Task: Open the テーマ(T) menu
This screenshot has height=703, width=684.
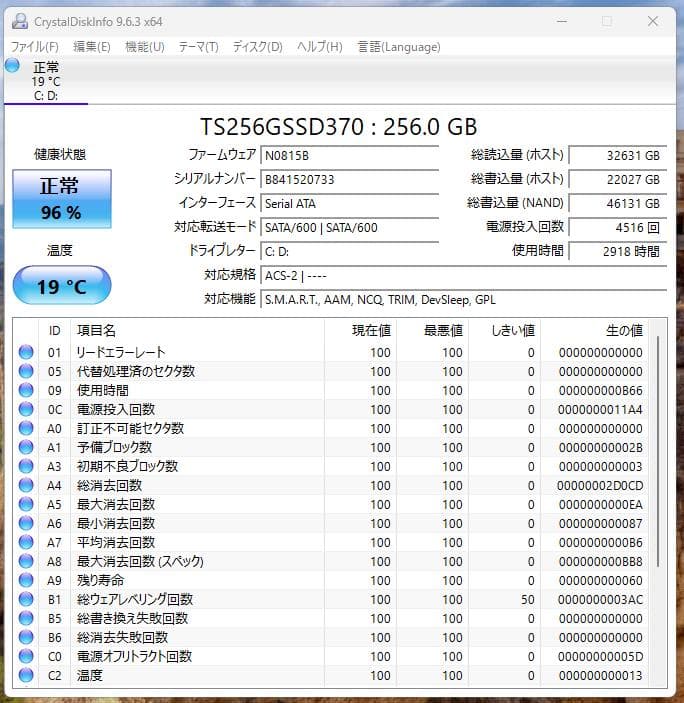Action: click(x=199, y=47)
